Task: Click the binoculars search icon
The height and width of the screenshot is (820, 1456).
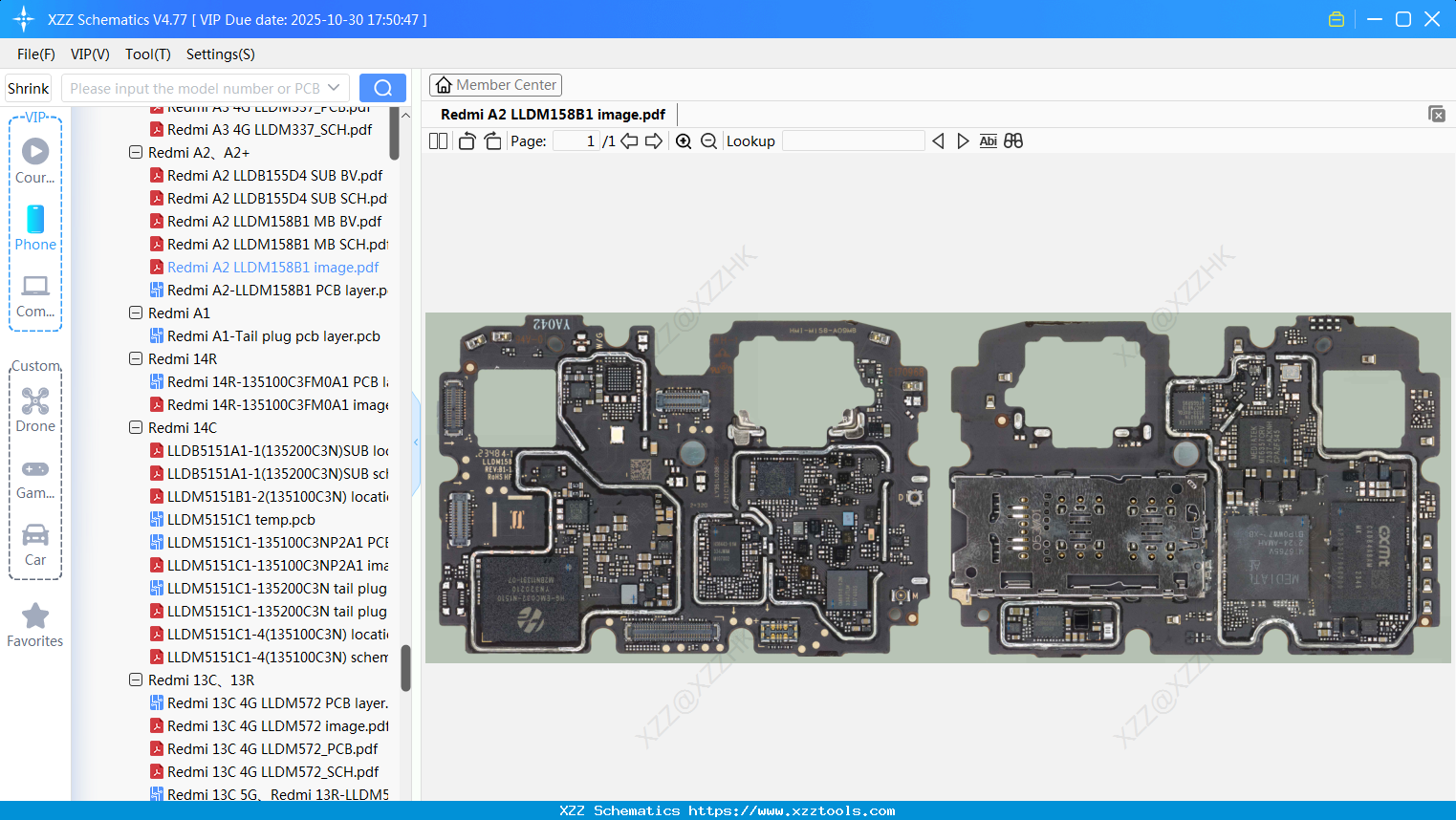Action: [x=1013, y=141]
